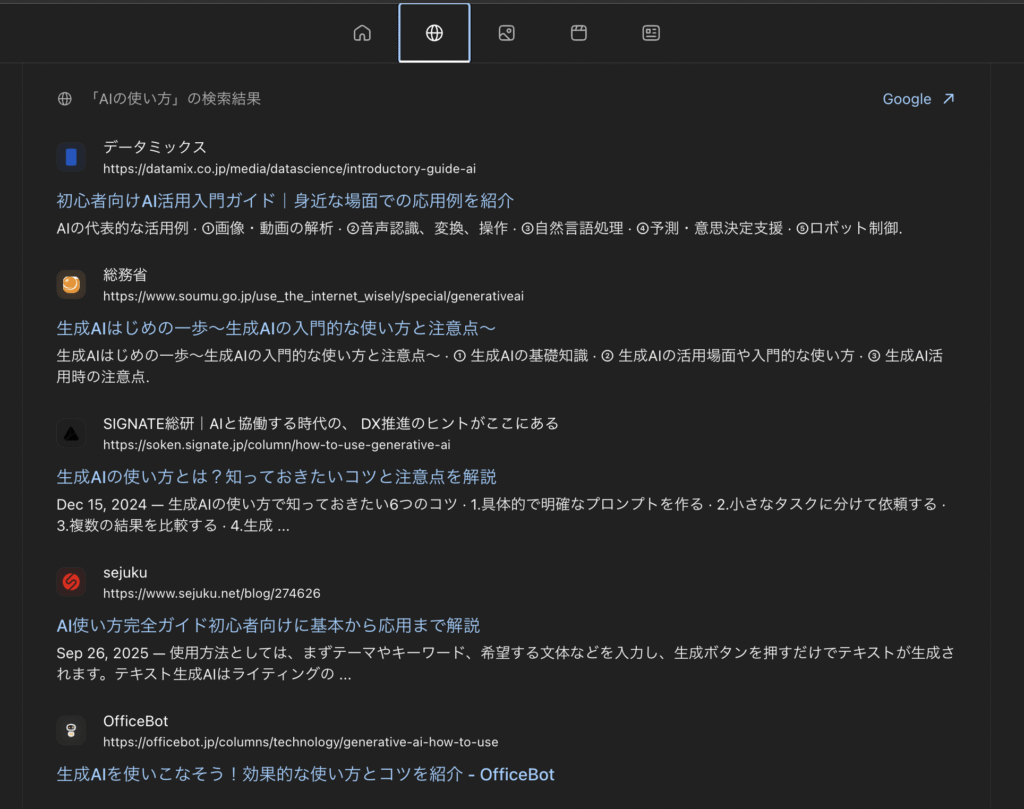Open 生成AIはじめの一歩 result link

(x=276, y=328)
